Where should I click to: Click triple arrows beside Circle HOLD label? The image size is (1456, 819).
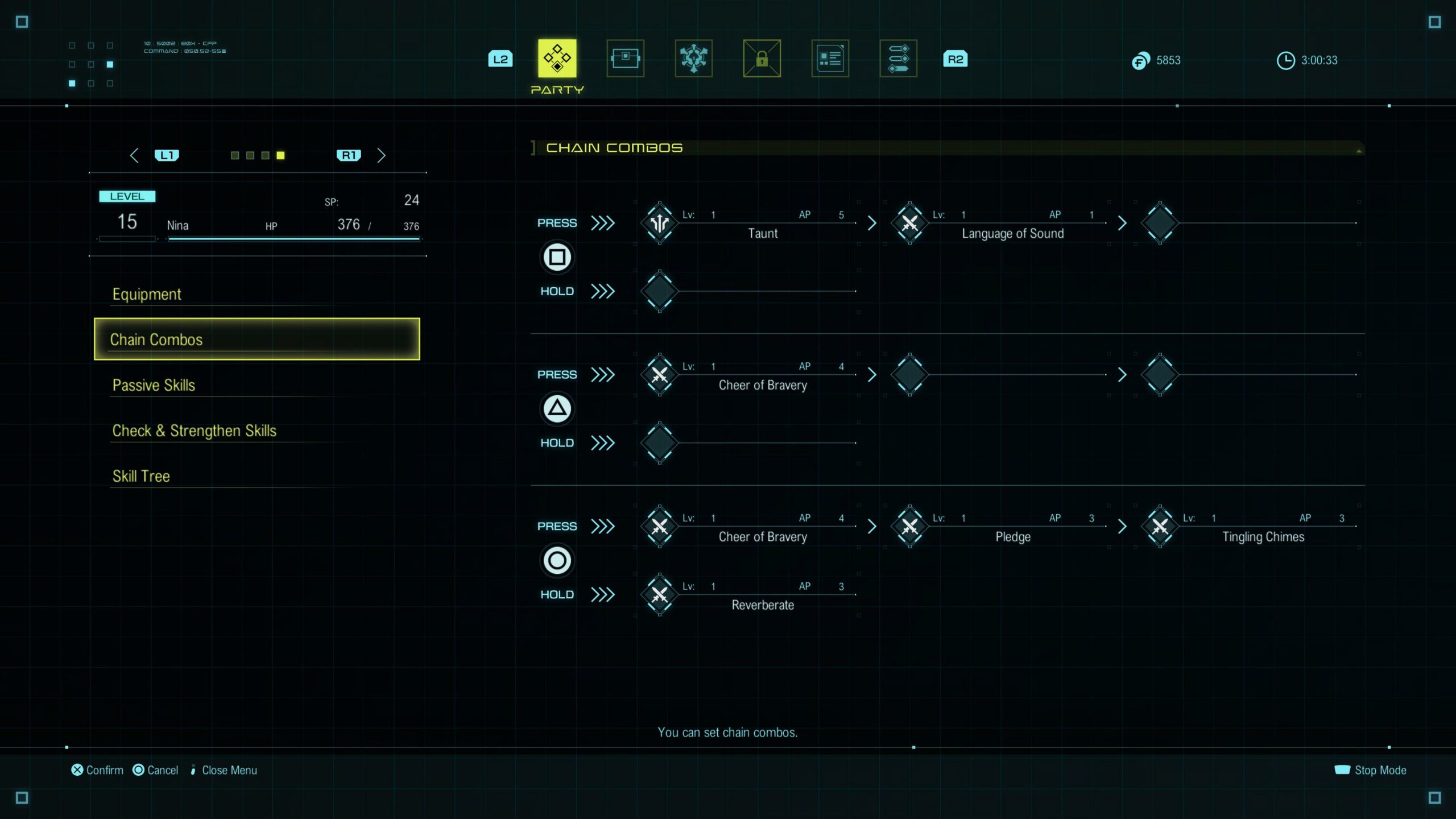coord(603,595)
